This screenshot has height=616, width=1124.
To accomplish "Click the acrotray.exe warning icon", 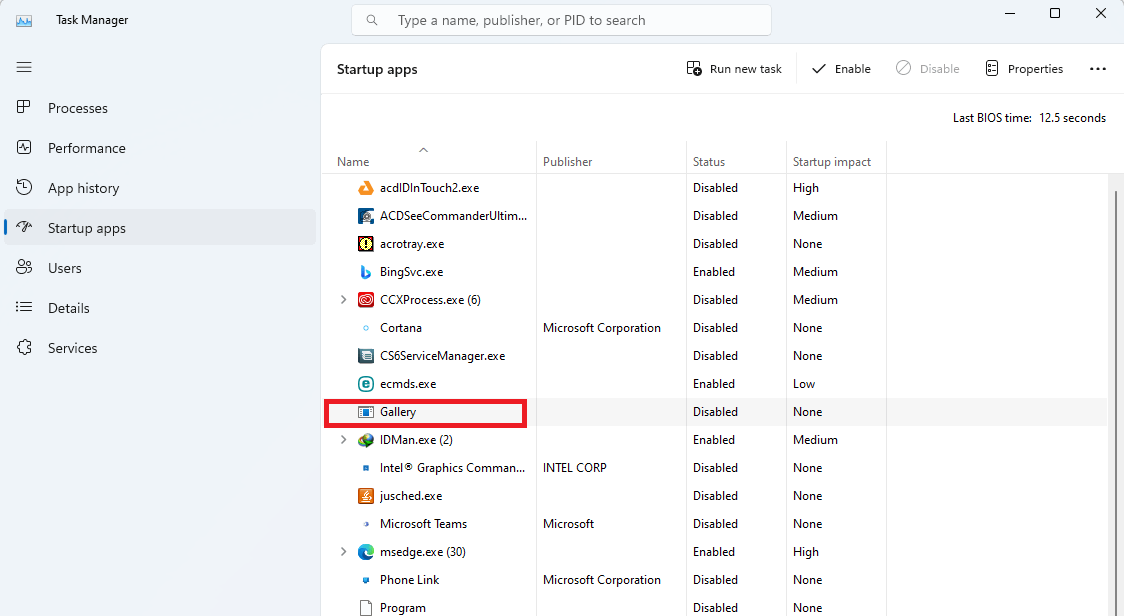I will click(366, 244).
